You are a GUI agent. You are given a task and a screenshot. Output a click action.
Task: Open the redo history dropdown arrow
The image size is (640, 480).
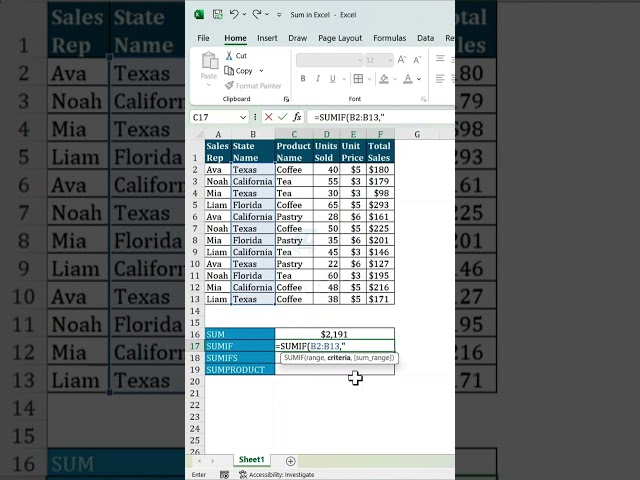[x=267, y=14]
